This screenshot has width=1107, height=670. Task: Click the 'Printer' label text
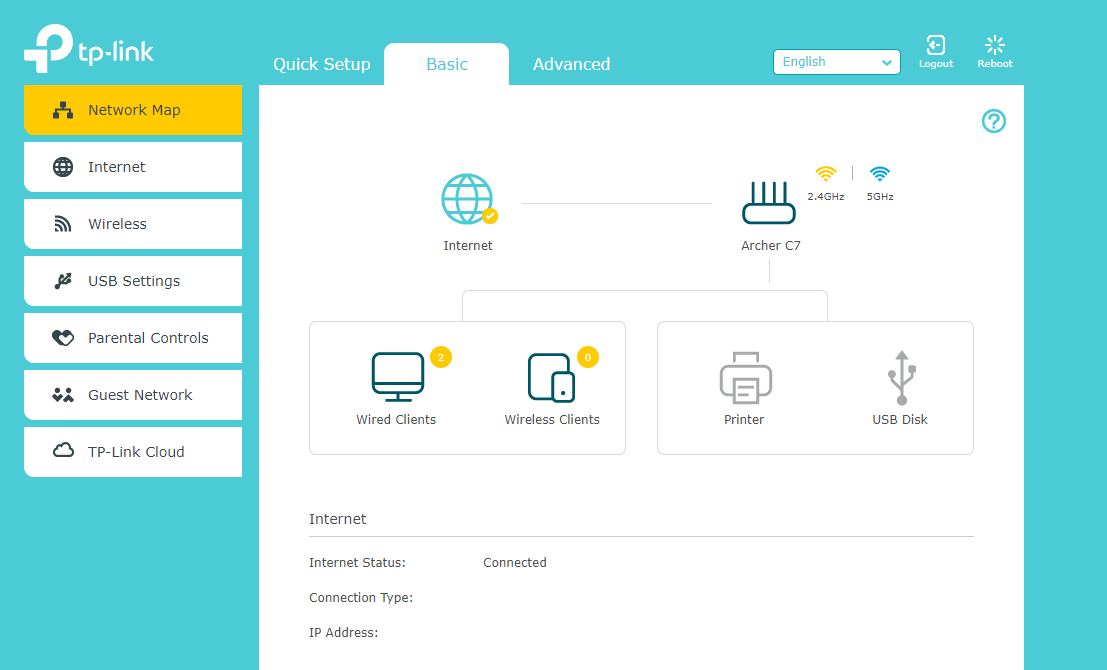[743, 419]
